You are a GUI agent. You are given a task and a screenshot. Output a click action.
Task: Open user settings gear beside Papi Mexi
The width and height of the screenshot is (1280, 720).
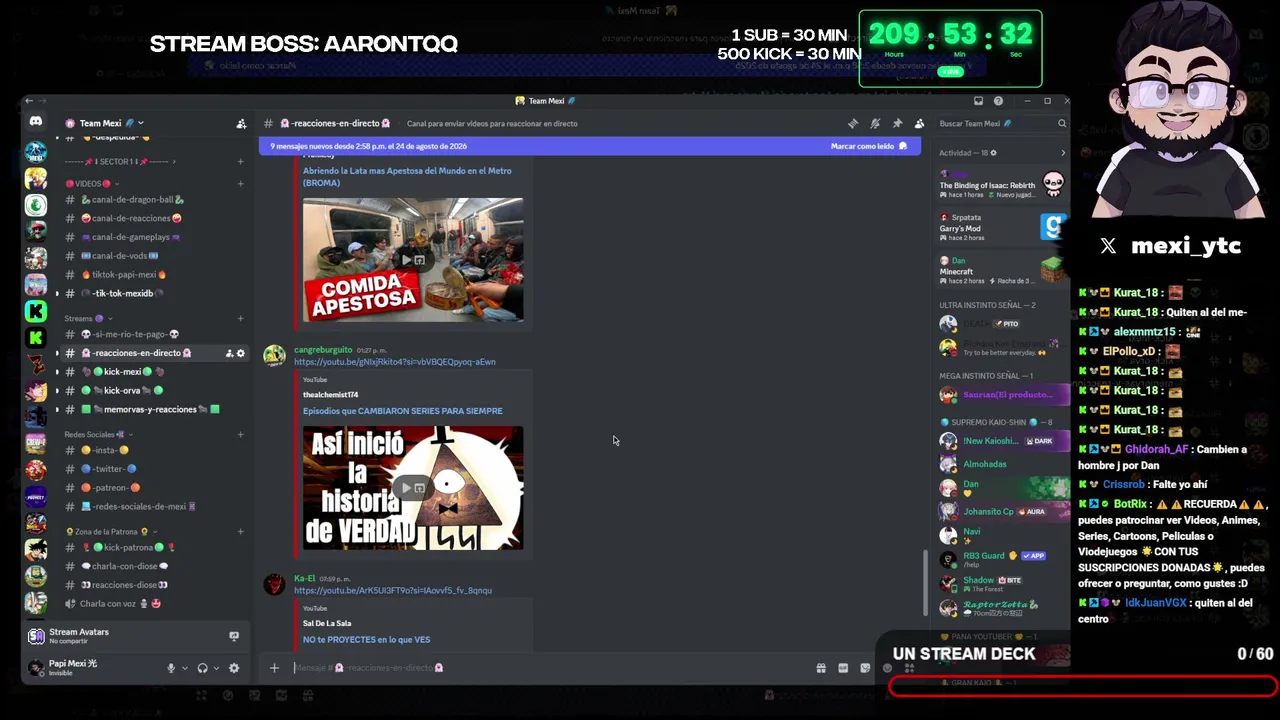tap(234, 668)
